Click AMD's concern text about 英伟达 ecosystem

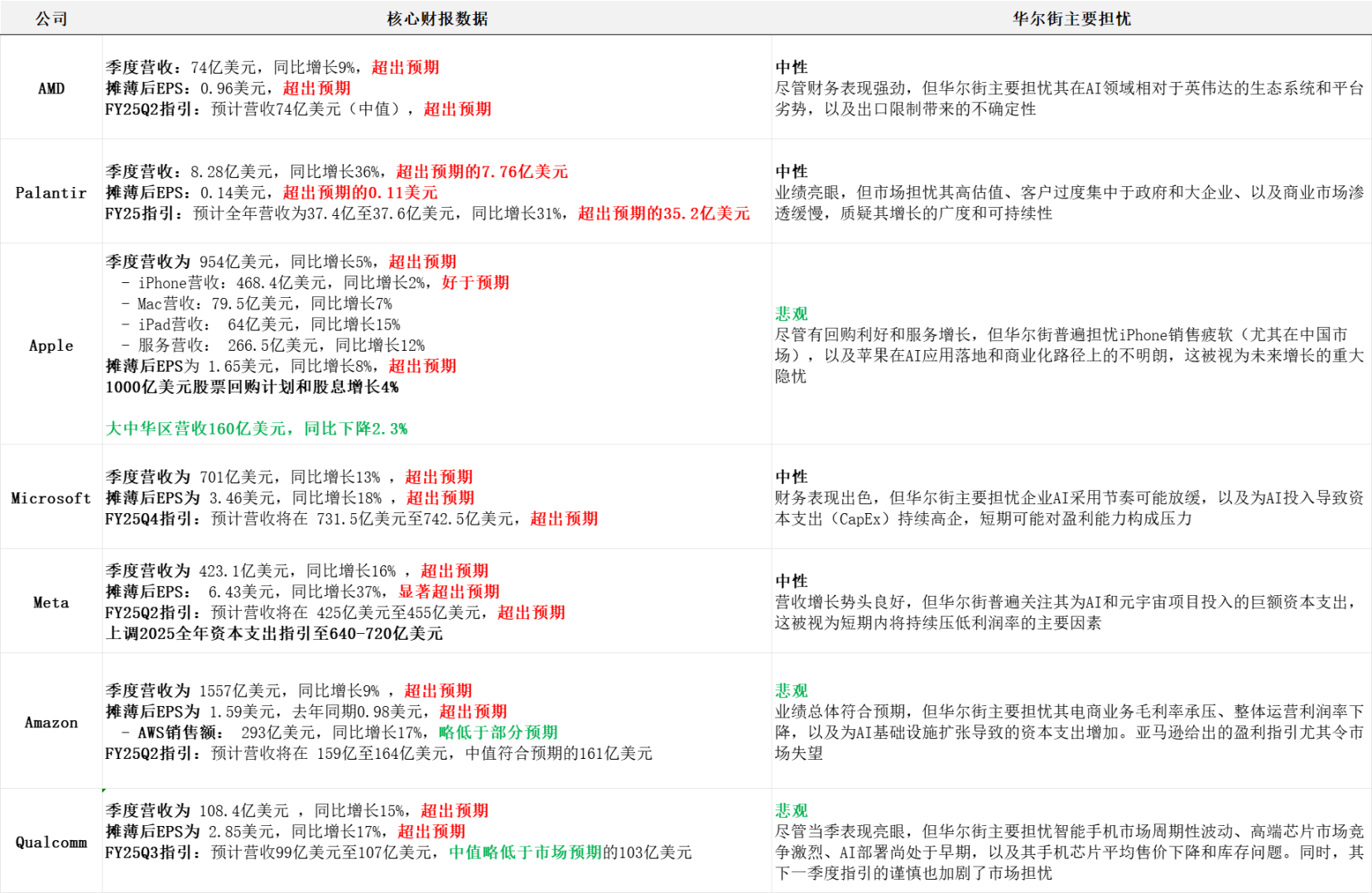pyautogui.click(x=1070, y=98)
